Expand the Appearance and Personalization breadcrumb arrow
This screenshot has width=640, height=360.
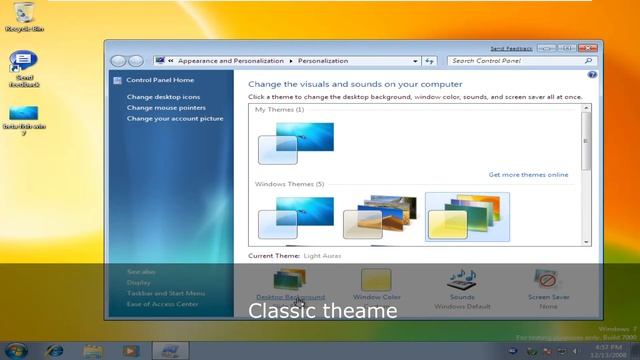click(291, 61)
